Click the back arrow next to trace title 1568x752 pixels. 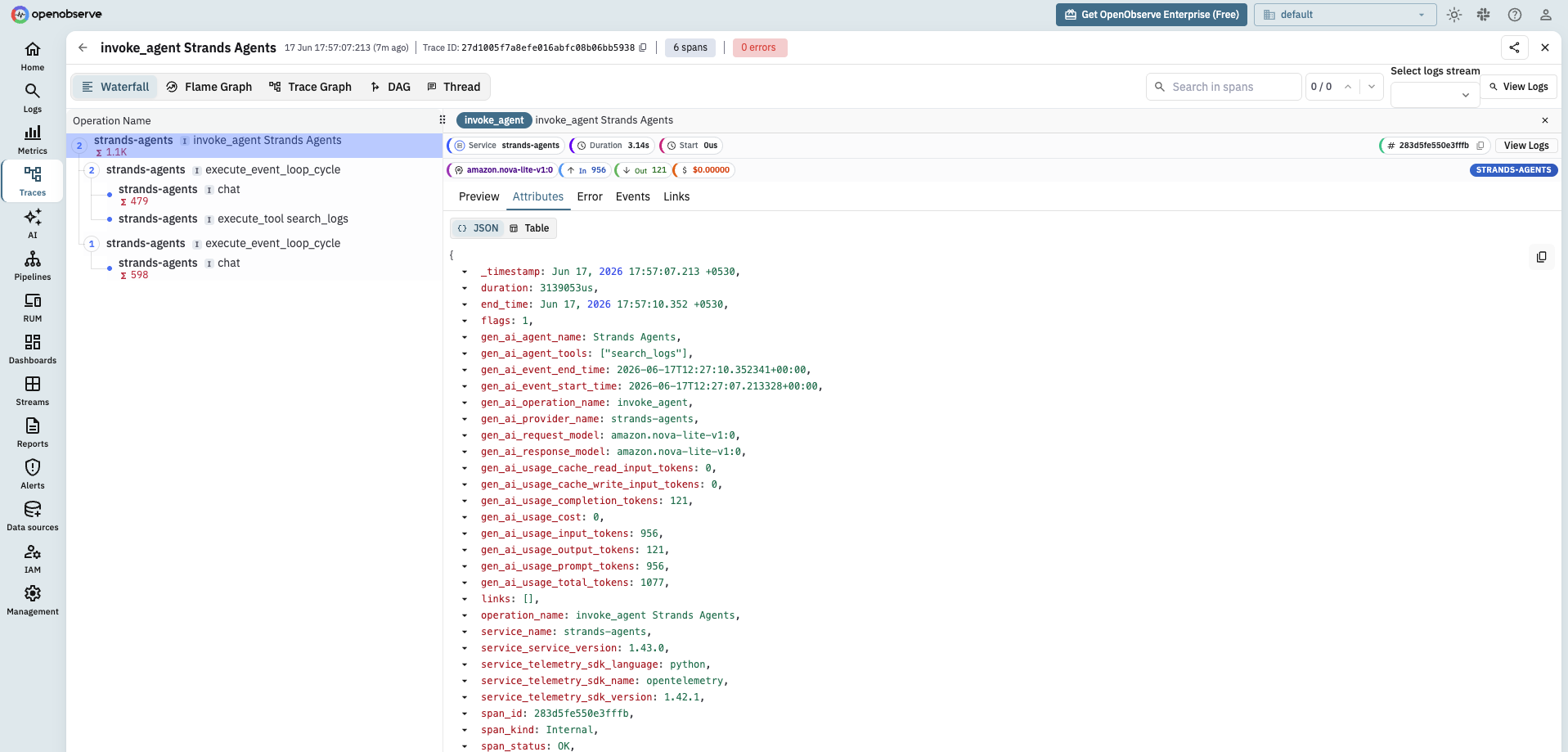click(x=83, y=47)
